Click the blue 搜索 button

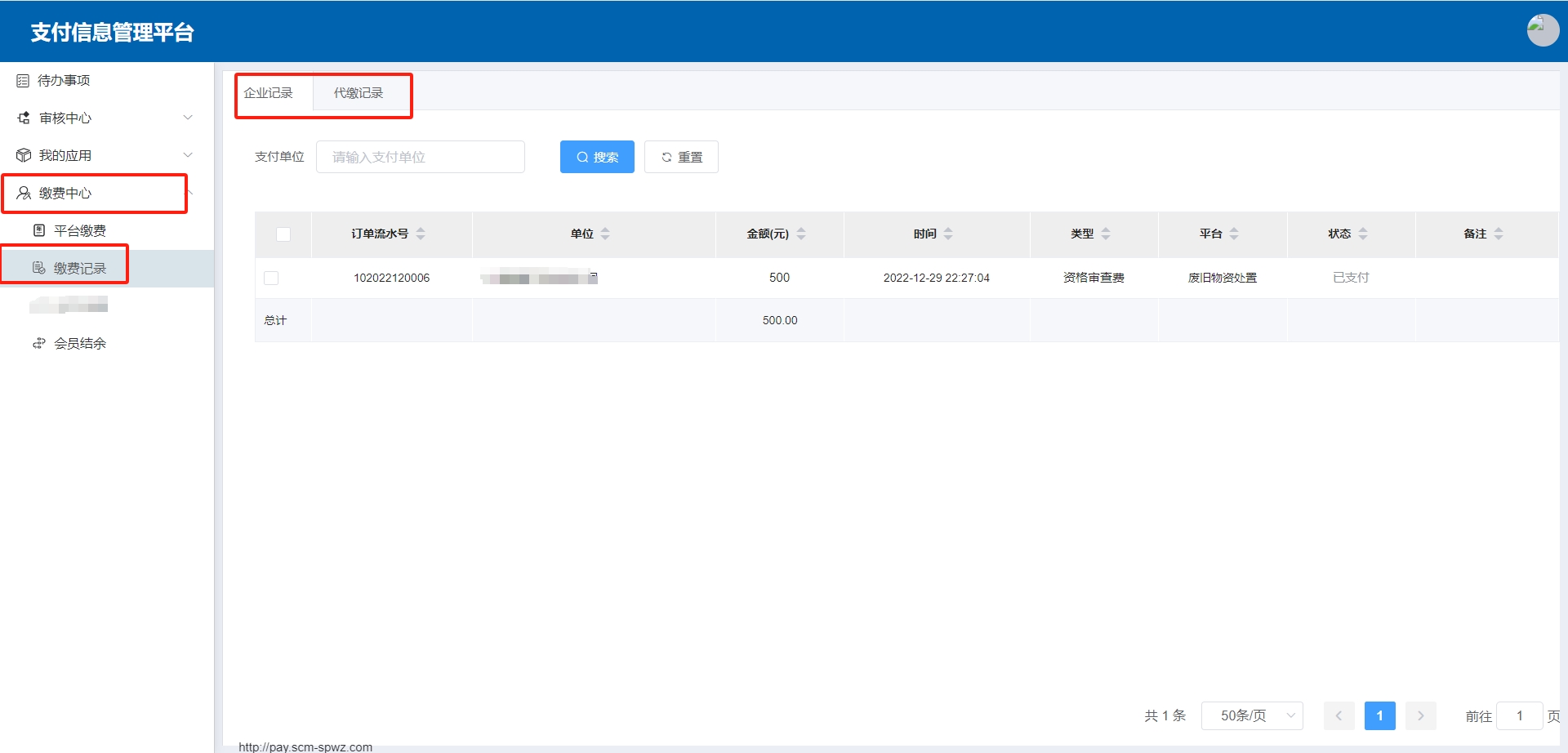pos(597,157)
